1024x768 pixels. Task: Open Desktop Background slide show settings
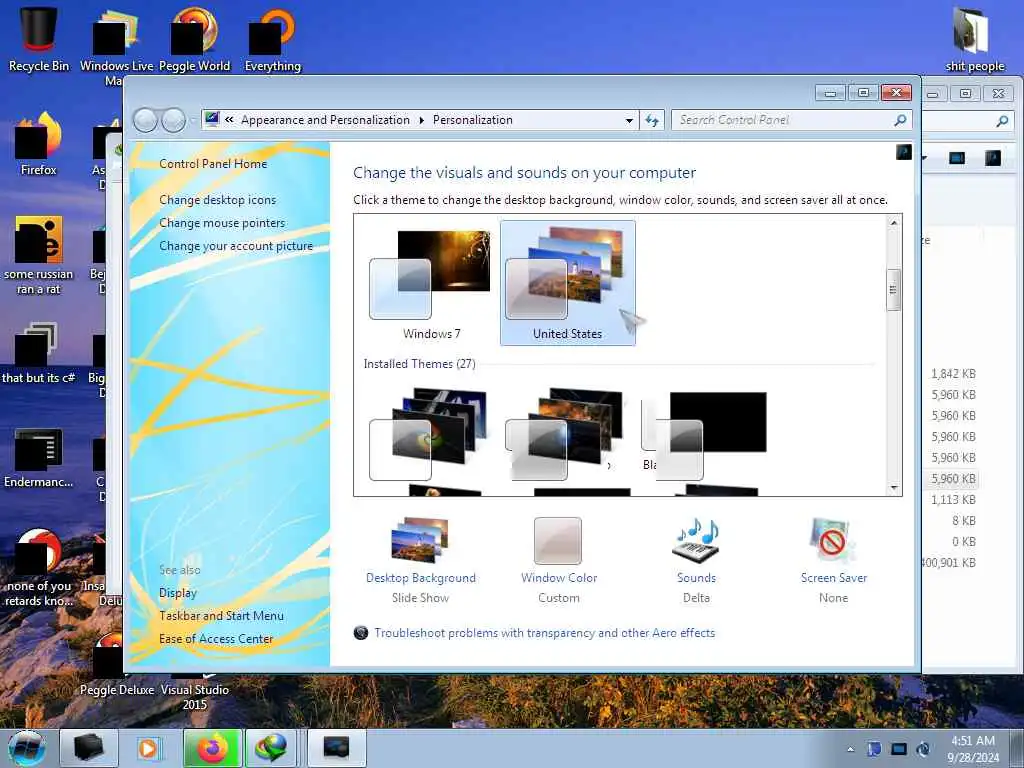coord(421,560)
